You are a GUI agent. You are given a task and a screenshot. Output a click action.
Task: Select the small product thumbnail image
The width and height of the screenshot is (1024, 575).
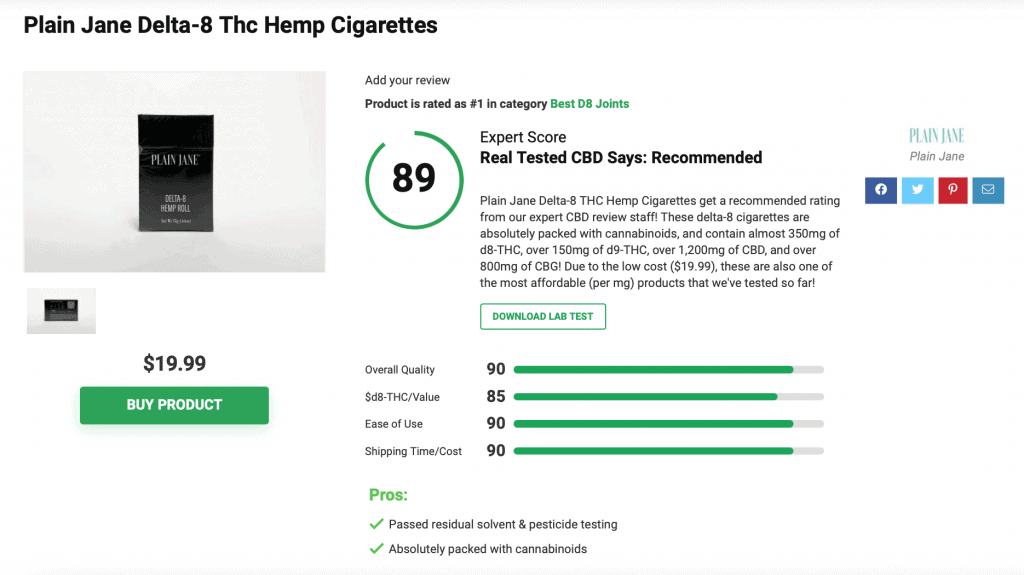tap(61, 311)
